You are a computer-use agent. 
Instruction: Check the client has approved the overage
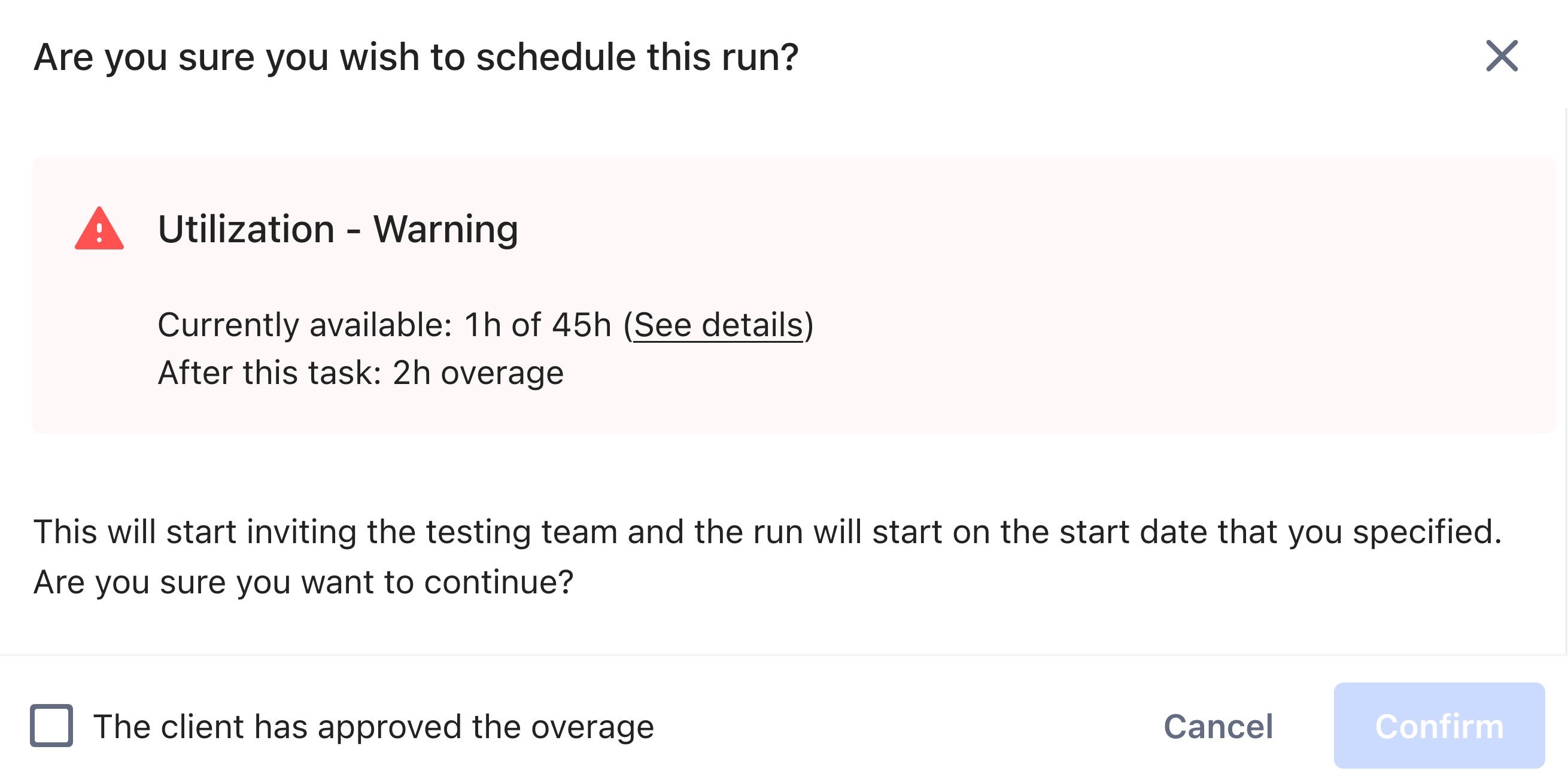52,726
